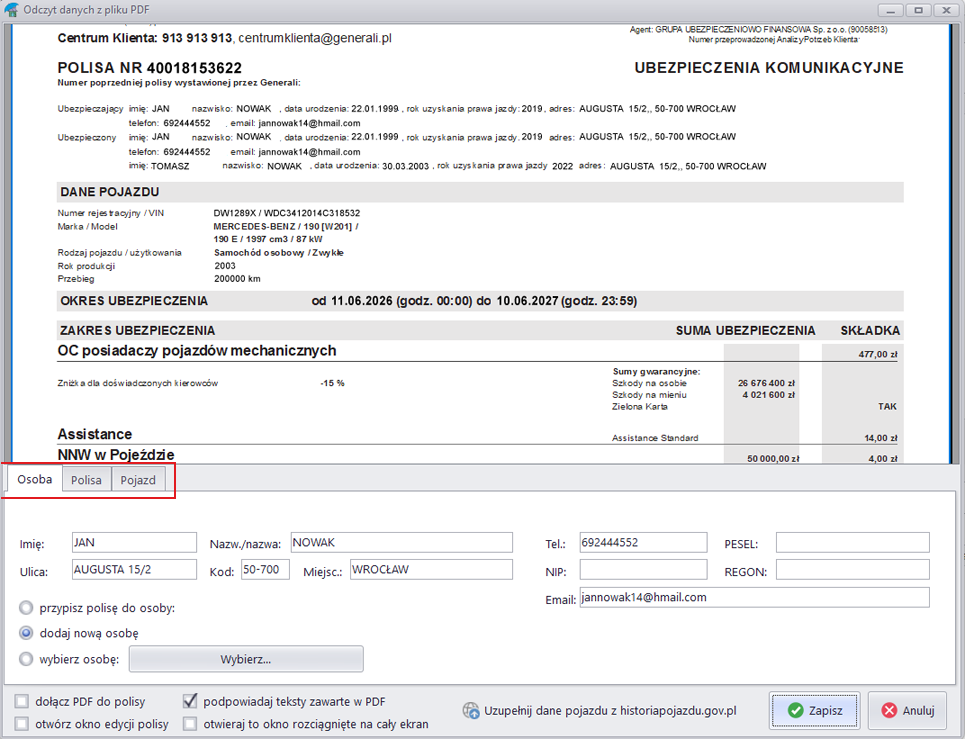Click the 'DANE POJAZDU' section header
The width and height of the screenshot is (965, 739).
pyautogui.click(x=110, y=192)
